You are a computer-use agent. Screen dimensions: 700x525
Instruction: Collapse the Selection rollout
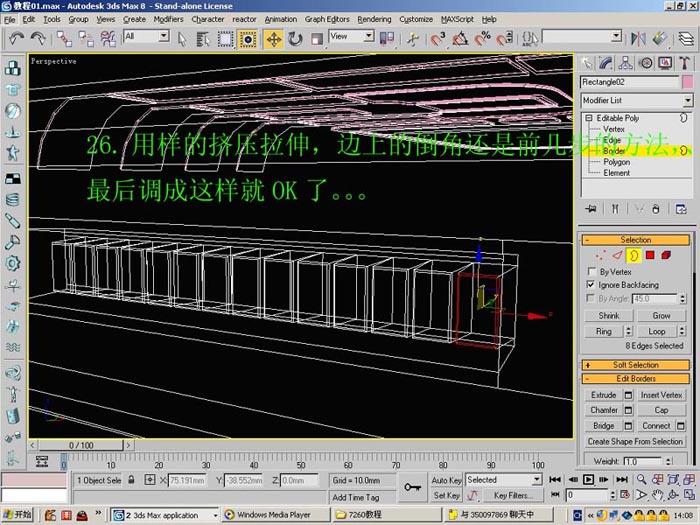click(635, 240)
